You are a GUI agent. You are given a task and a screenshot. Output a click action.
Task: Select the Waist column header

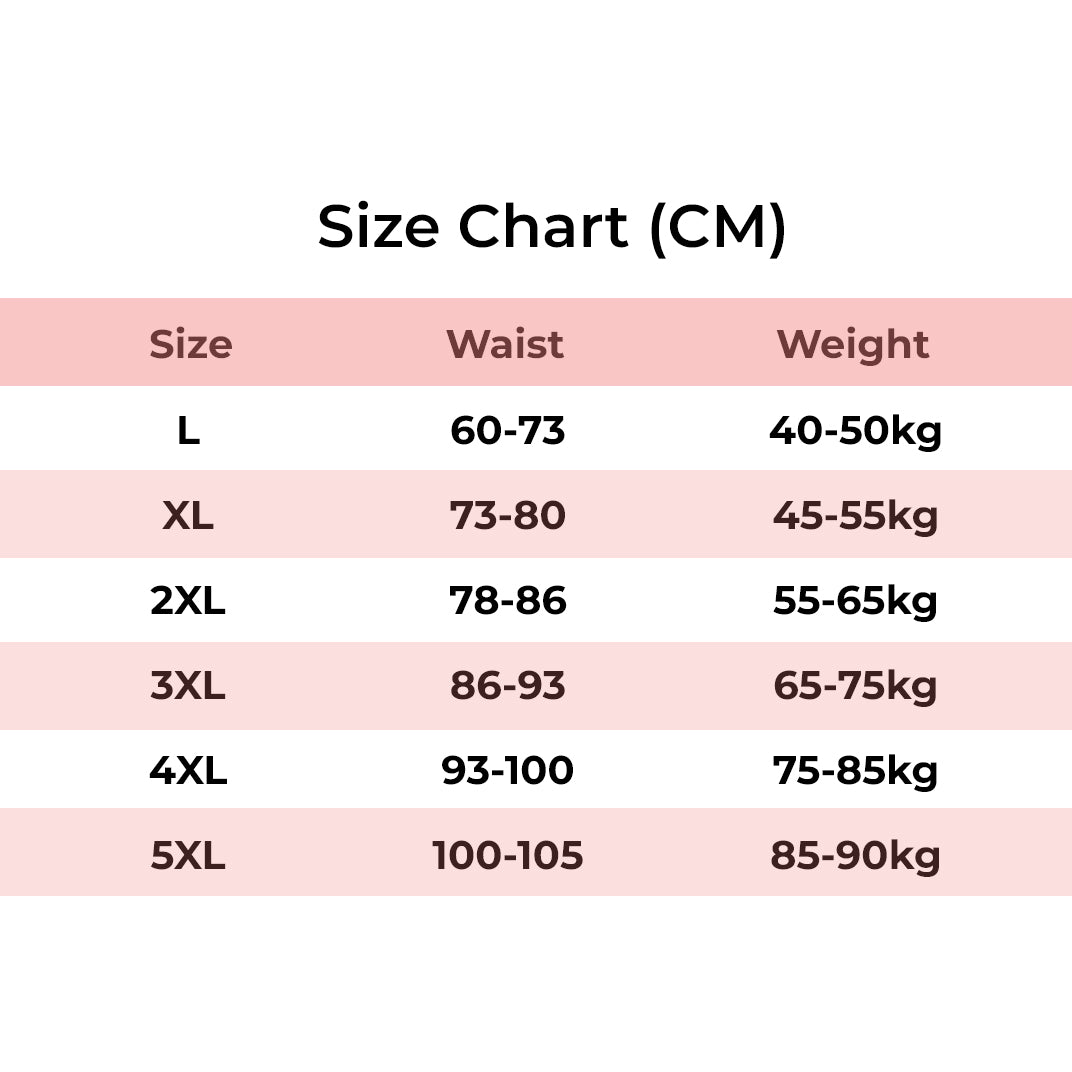pyautogui.click(x=505, y=344)
